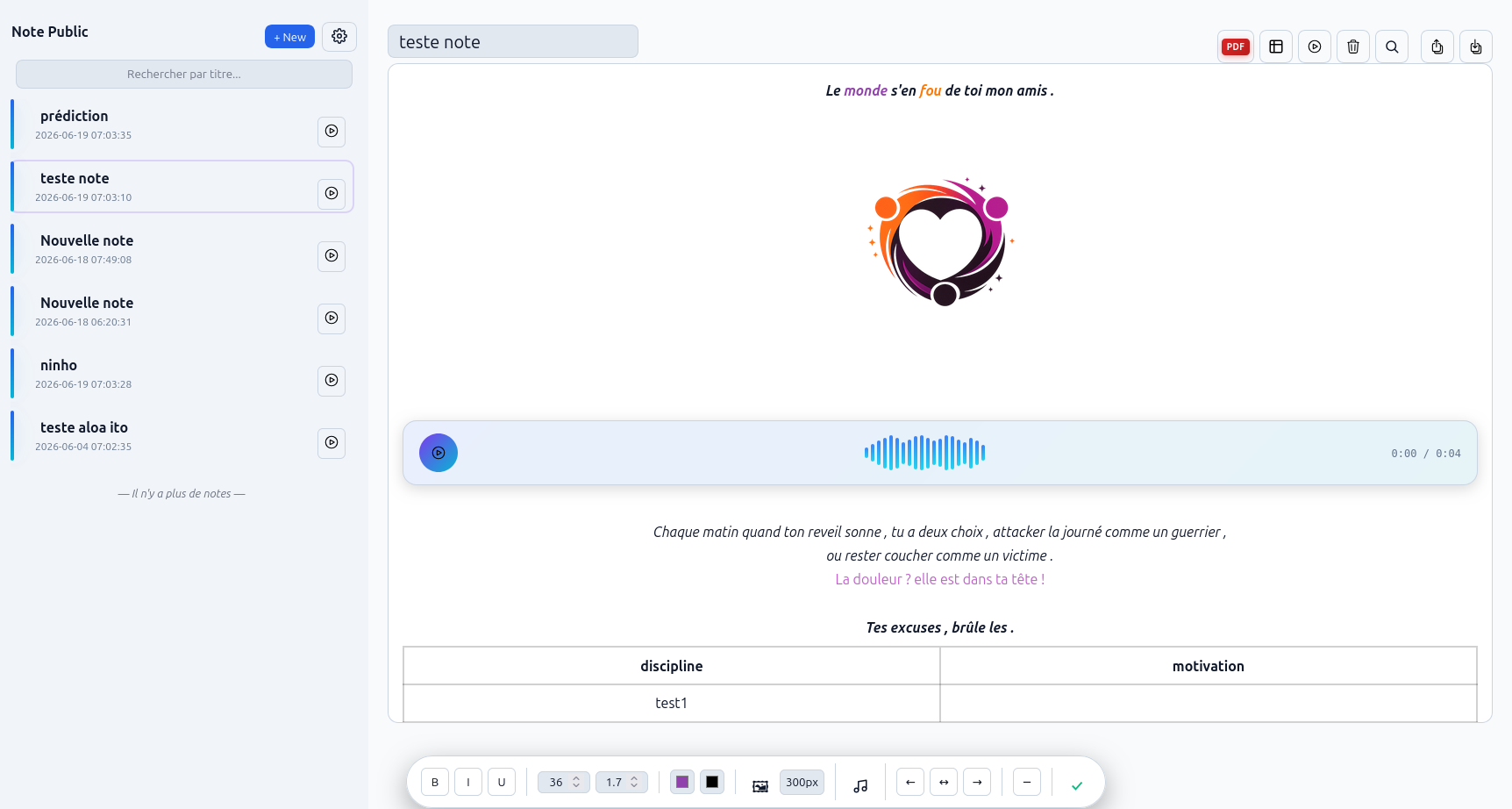Click the play icon for "ninho"
1512x809 pixels.
(332, 381)
